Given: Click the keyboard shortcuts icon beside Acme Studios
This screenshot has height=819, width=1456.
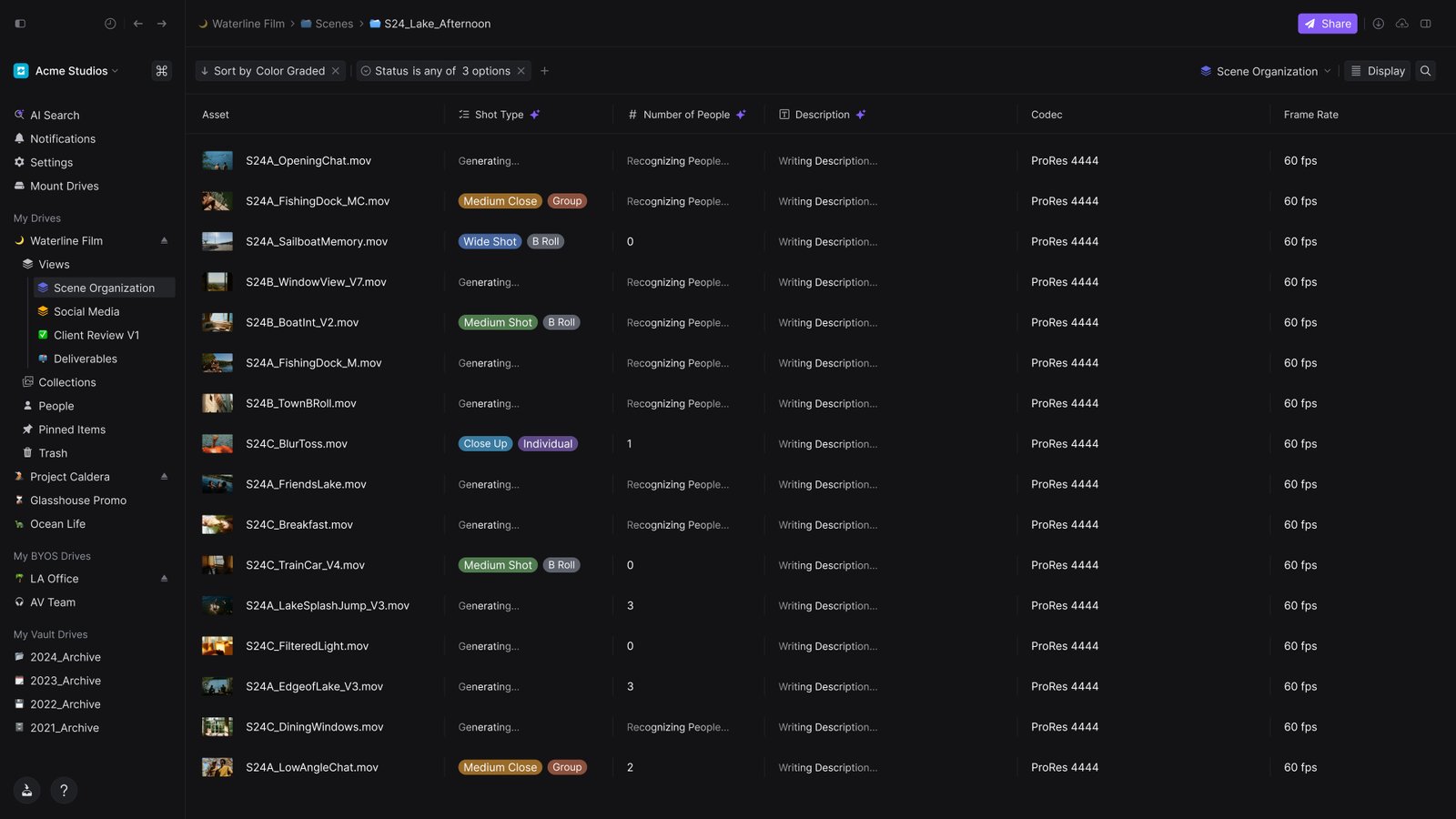Looking at the screenshot, I should (x=162, y=70).
